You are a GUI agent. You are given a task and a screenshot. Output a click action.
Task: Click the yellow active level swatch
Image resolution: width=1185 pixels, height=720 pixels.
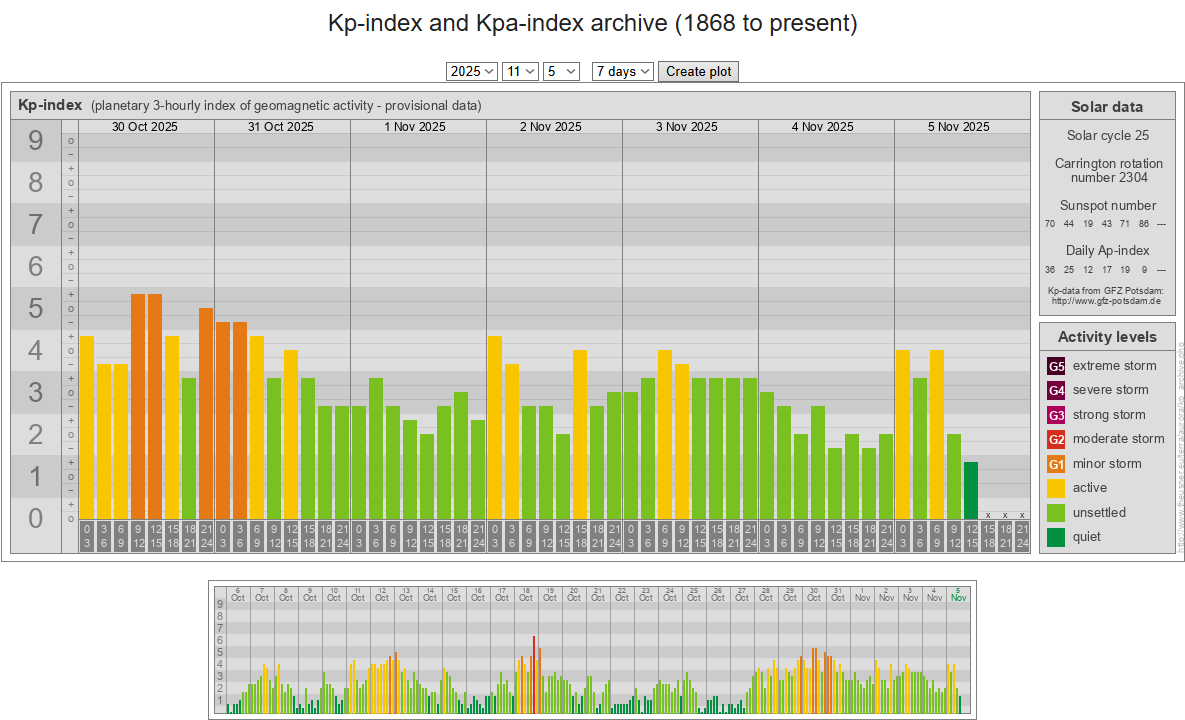pyautogui.click(x=1056, y=488)
